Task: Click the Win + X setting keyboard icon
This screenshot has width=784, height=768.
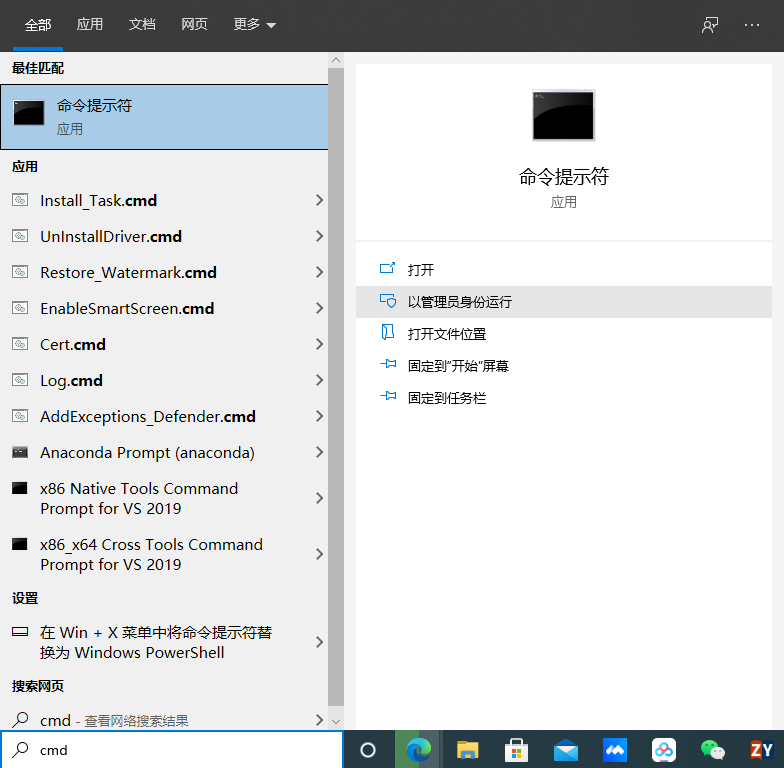Action: (x=20, y=632)
